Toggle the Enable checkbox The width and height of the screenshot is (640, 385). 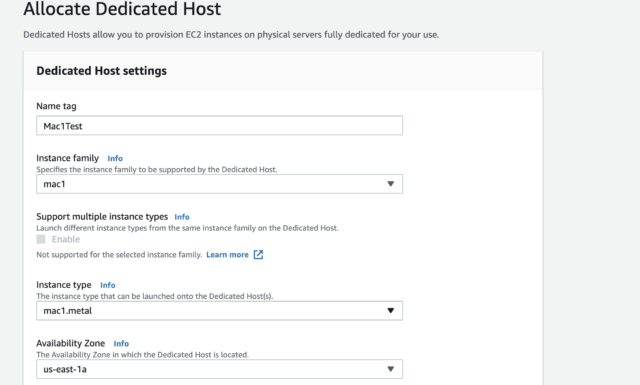[x=41, y=239]
